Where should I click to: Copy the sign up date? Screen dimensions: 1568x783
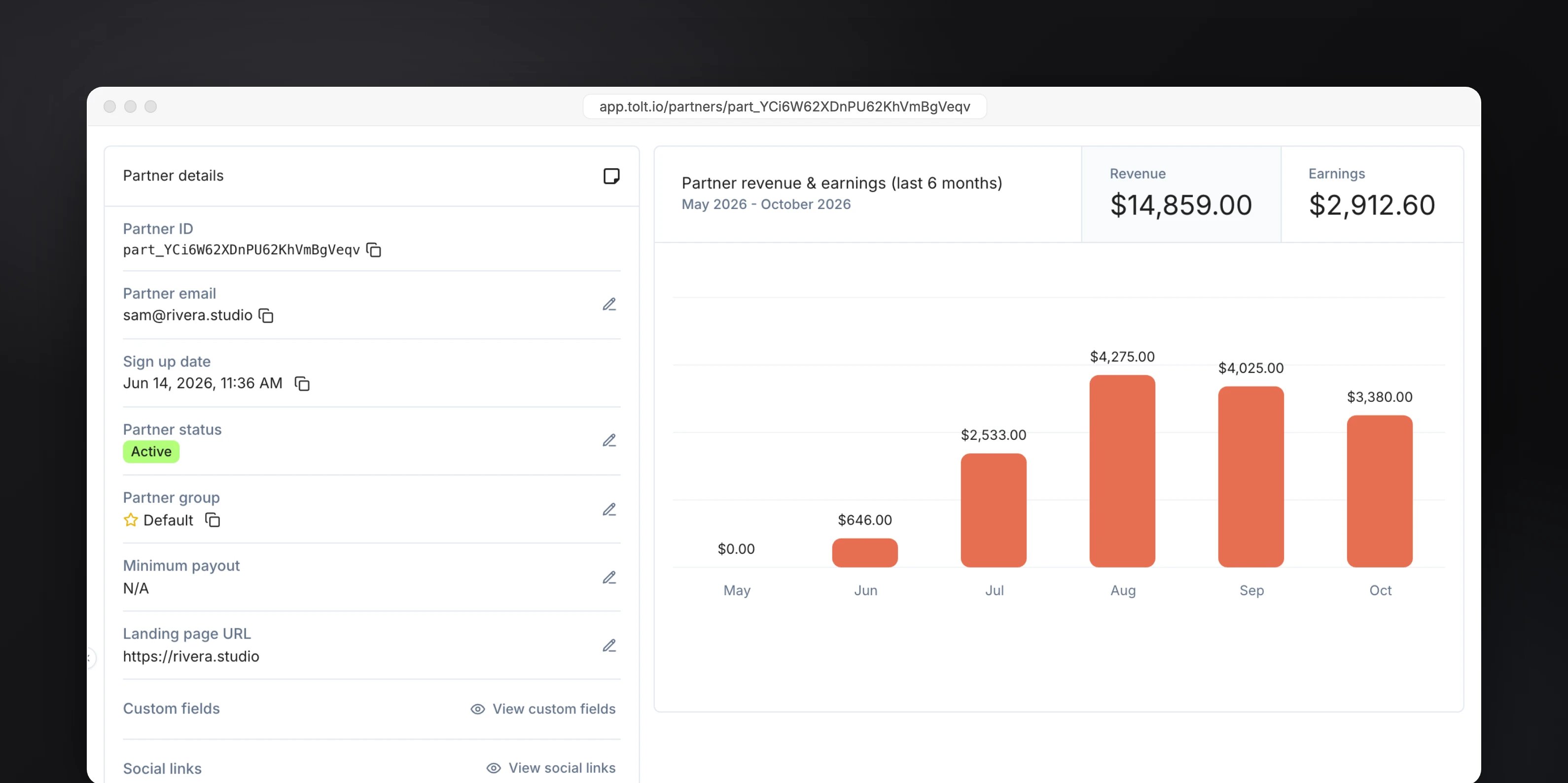click(302, 384)
